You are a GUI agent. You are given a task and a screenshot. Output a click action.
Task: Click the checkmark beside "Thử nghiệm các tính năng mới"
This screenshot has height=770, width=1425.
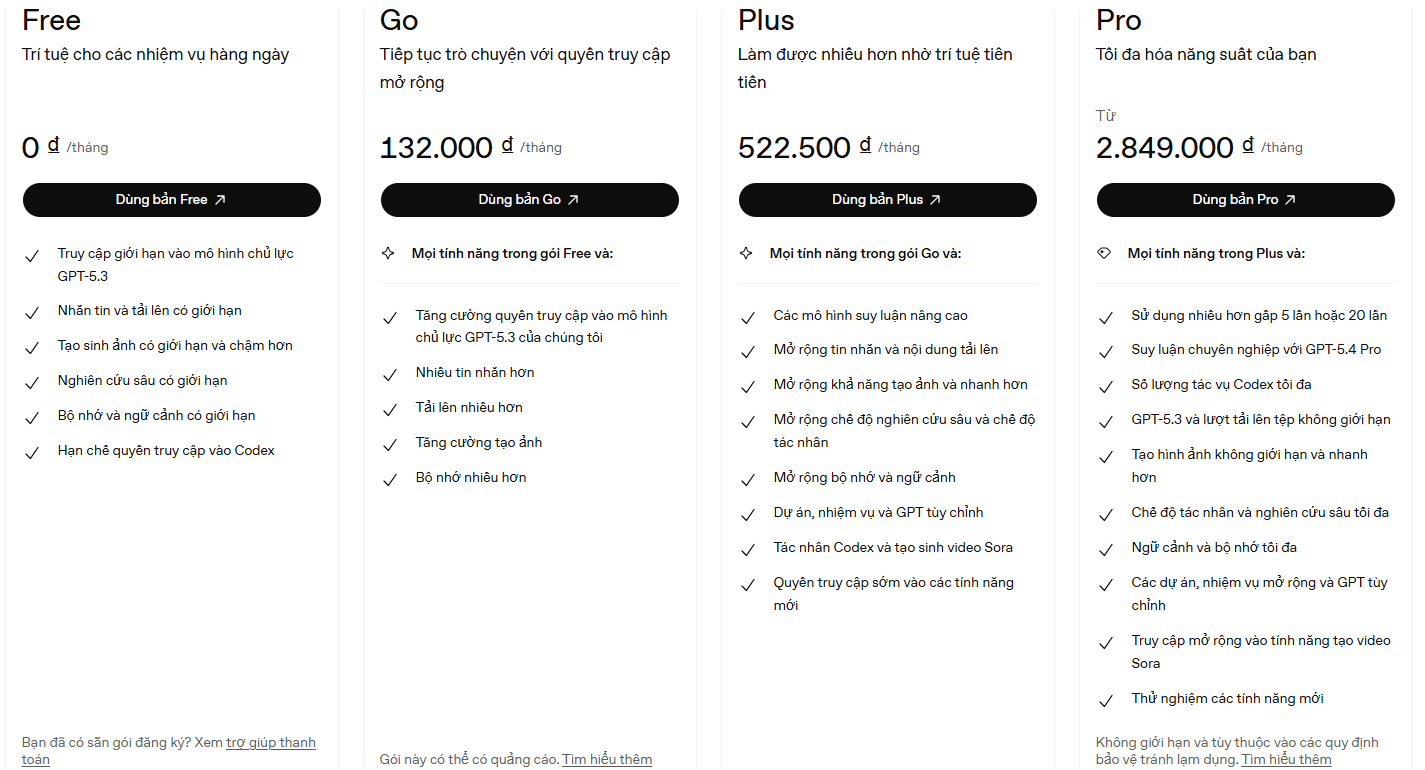point(1106,701)
